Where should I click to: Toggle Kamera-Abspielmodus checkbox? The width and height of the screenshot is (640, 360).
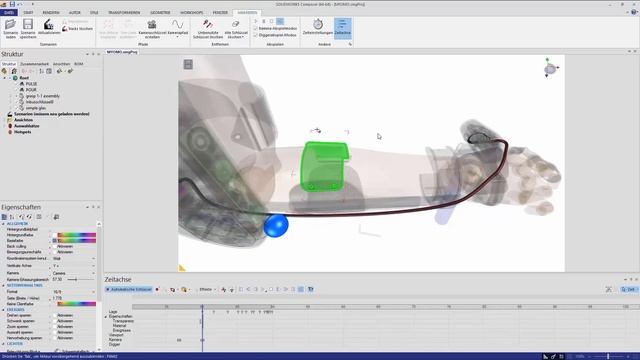256,29
